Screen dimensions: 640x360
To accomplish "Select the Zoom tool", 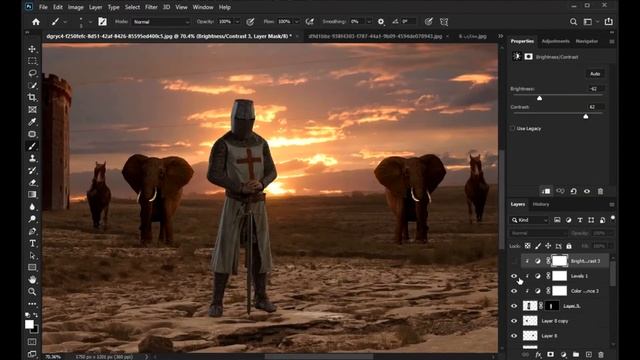I will pyautogui.click(x=32, y=292).
